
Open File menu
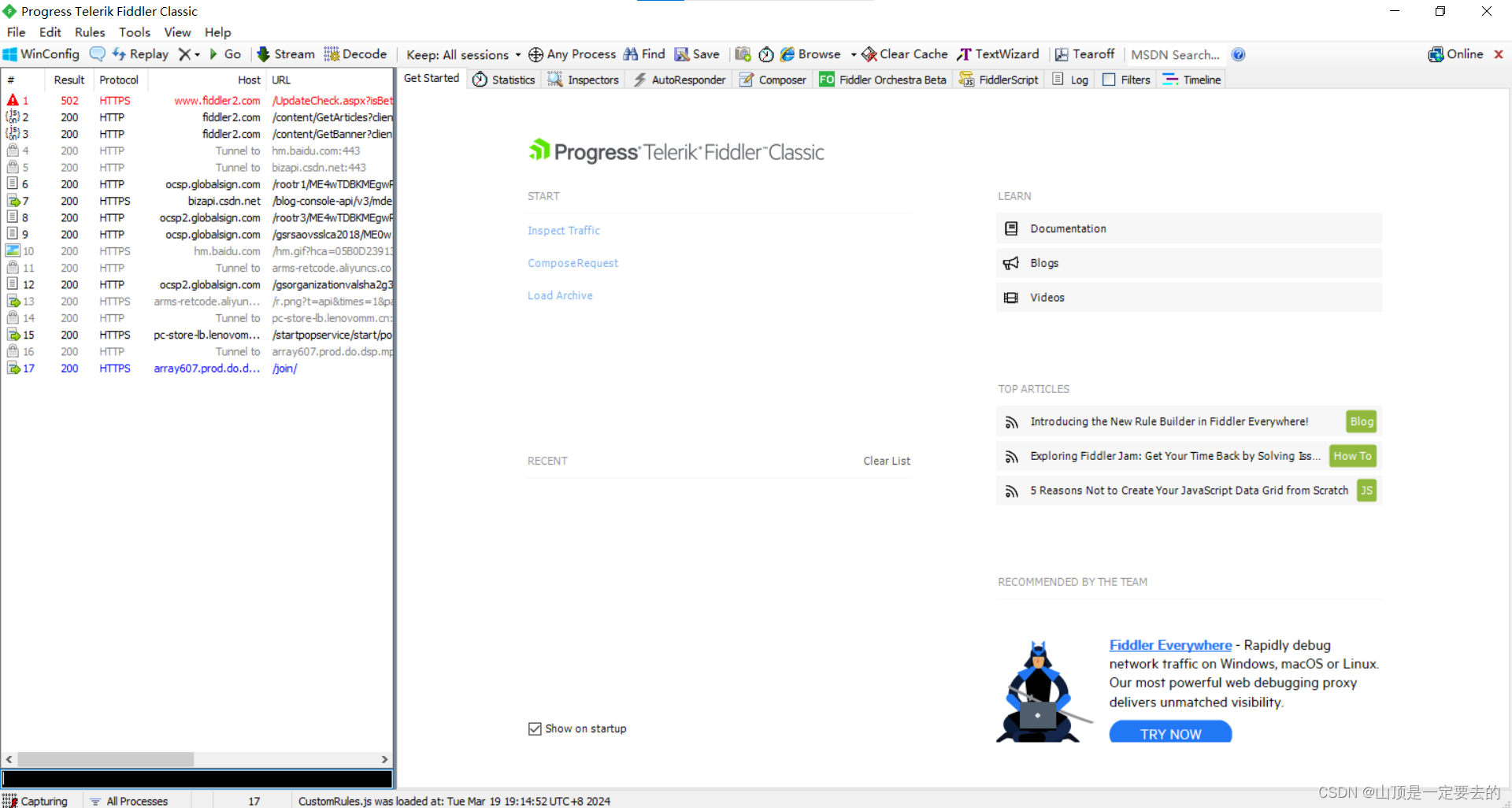[x=17, y=32]
